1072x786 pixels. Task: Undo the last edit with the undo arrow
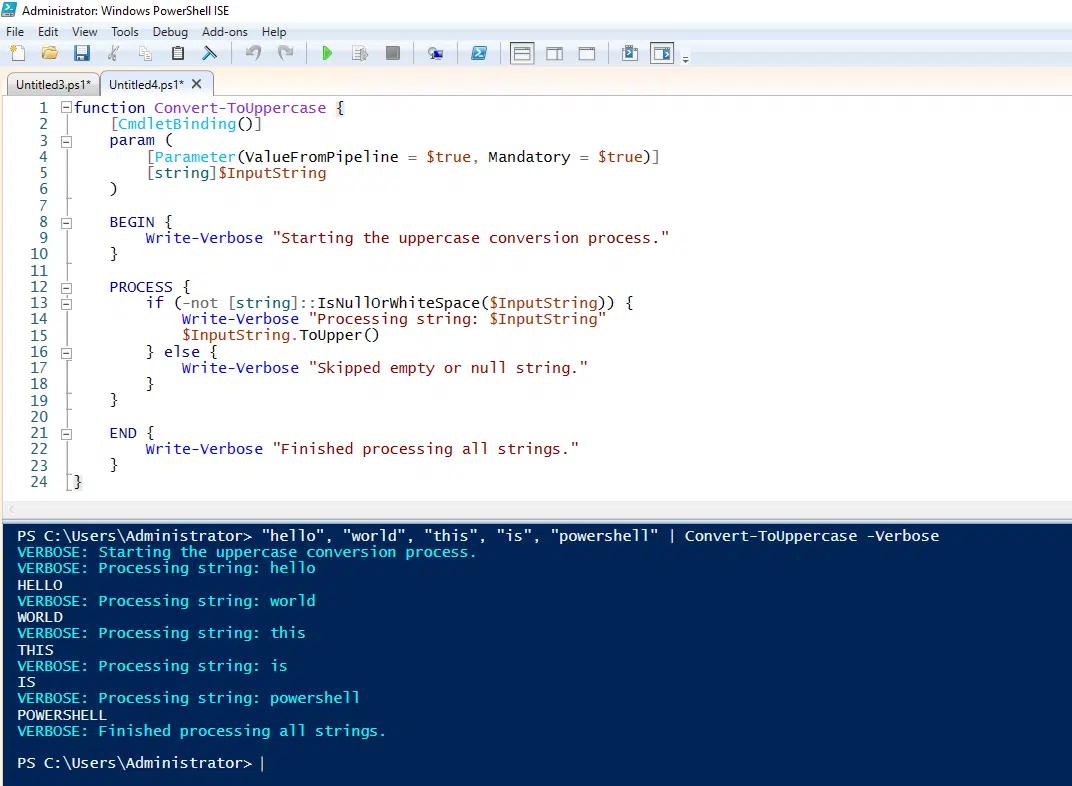click(x=253, y=53)
